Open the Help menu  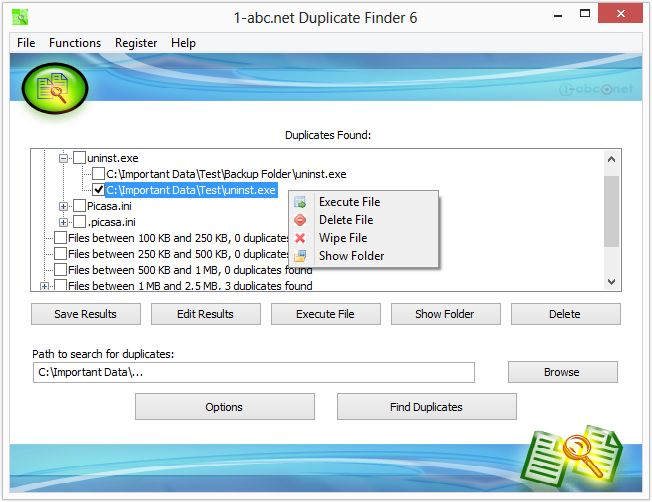pos(183,43)
